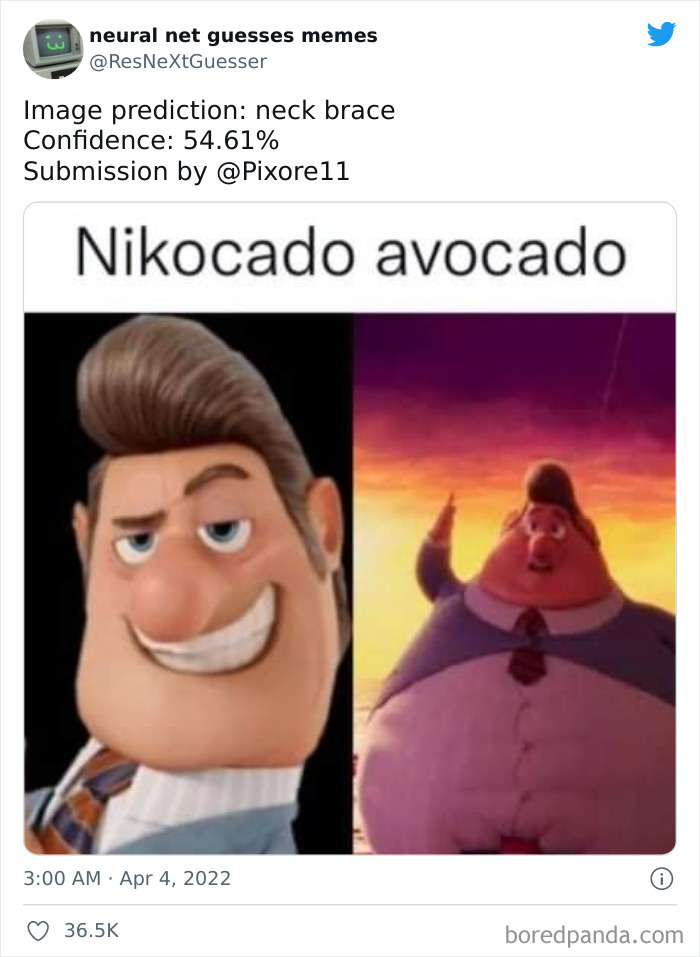Select the Confidence 54.61% line
Screen dimensions: 700x957
(151, 141)
